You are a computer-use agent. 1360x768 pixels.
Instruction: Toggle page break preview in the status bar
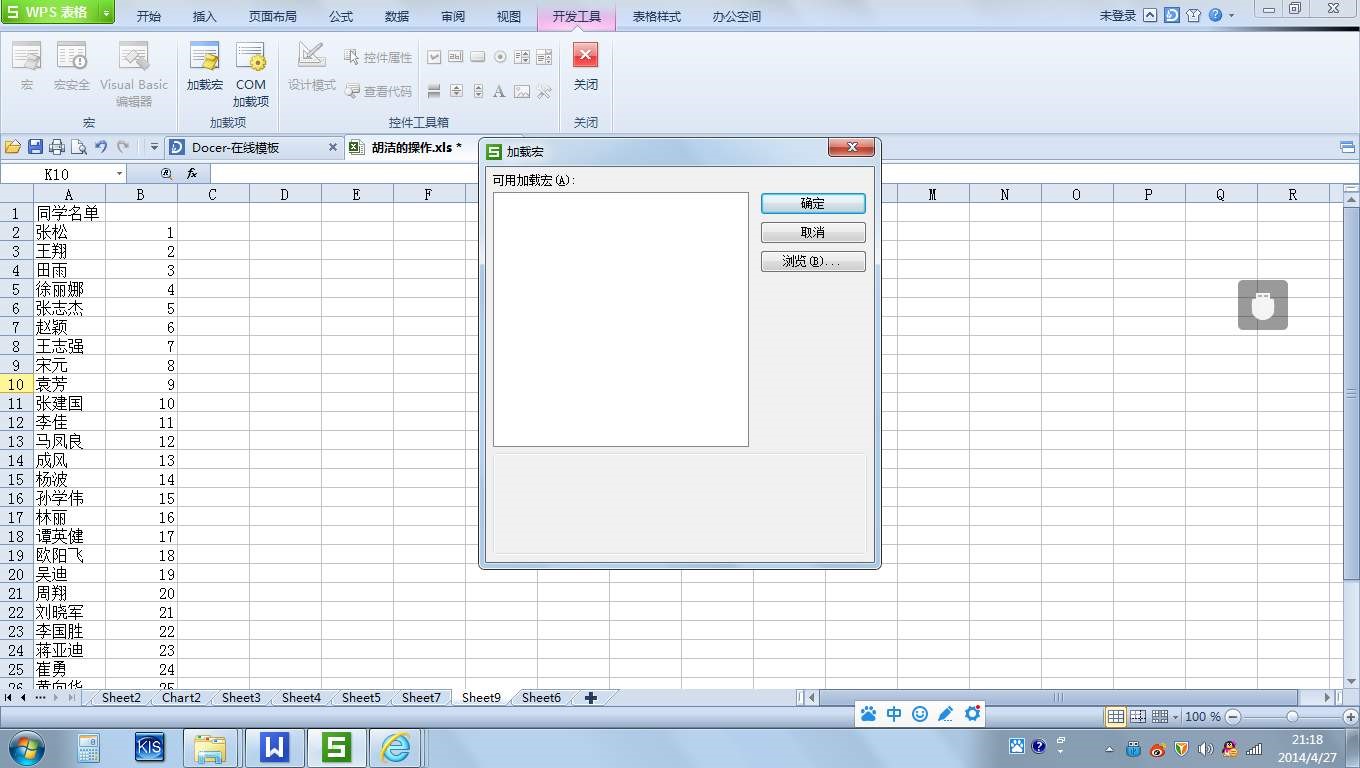(1138, 717)
